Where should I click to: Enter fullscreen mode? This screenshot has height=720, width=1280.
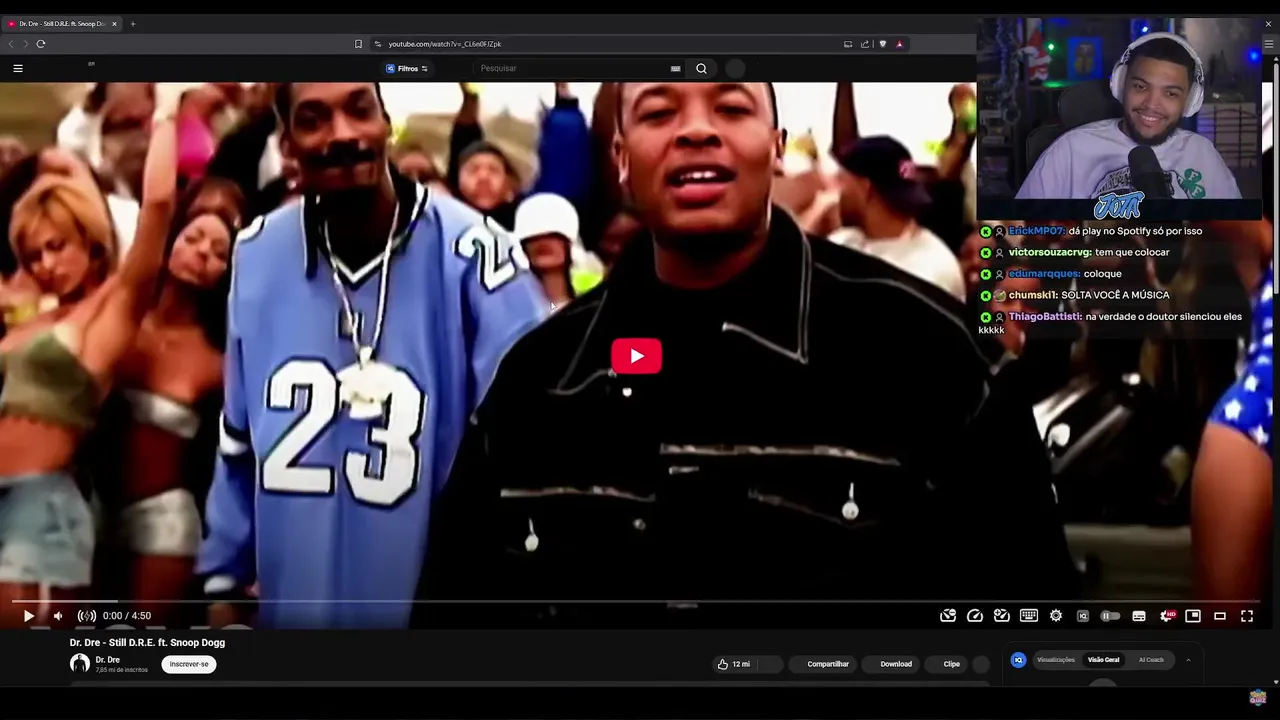[x=1247, y=616]
